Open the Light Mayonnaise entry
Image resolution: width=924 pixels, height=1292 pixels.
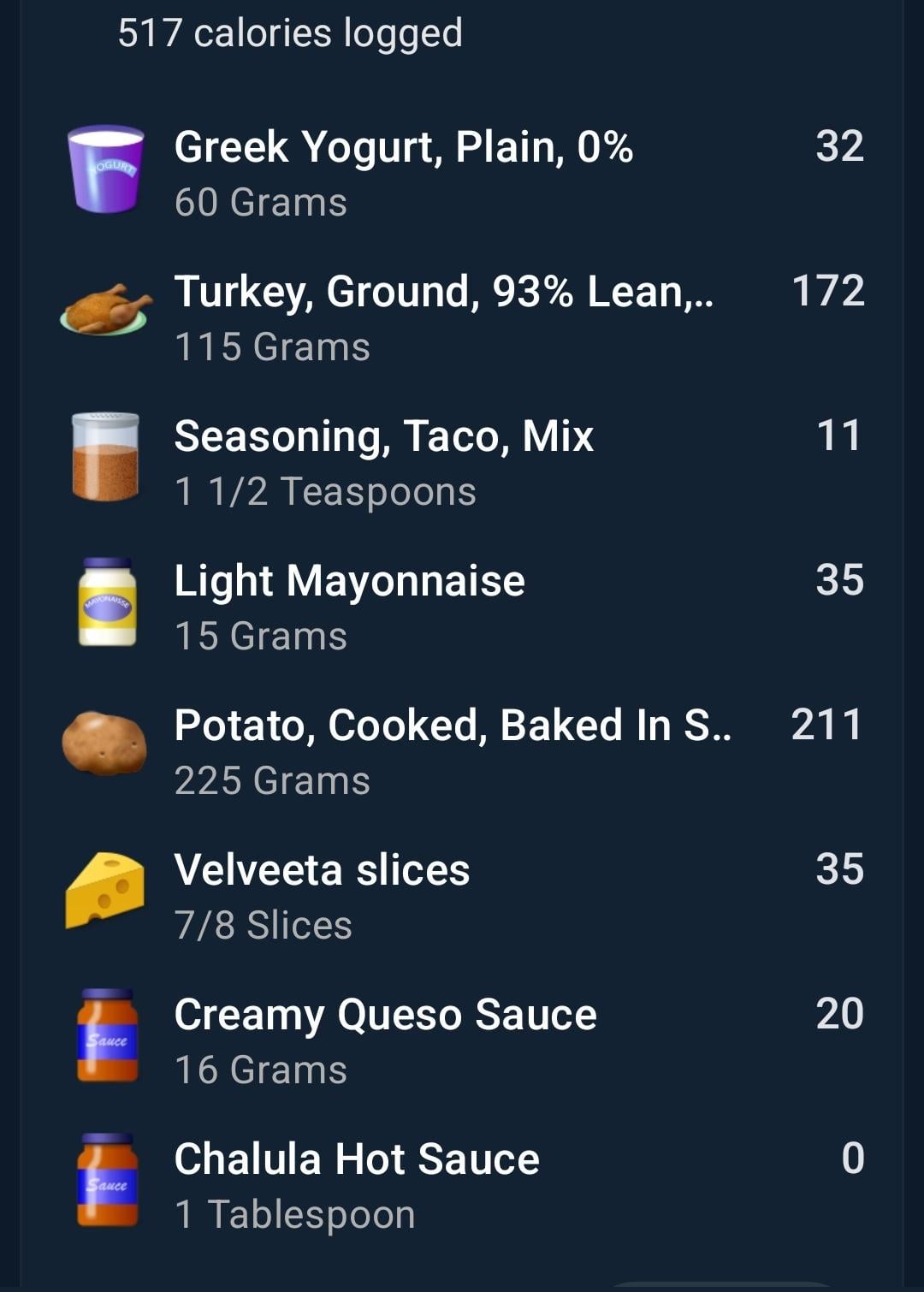pos(462,607)
